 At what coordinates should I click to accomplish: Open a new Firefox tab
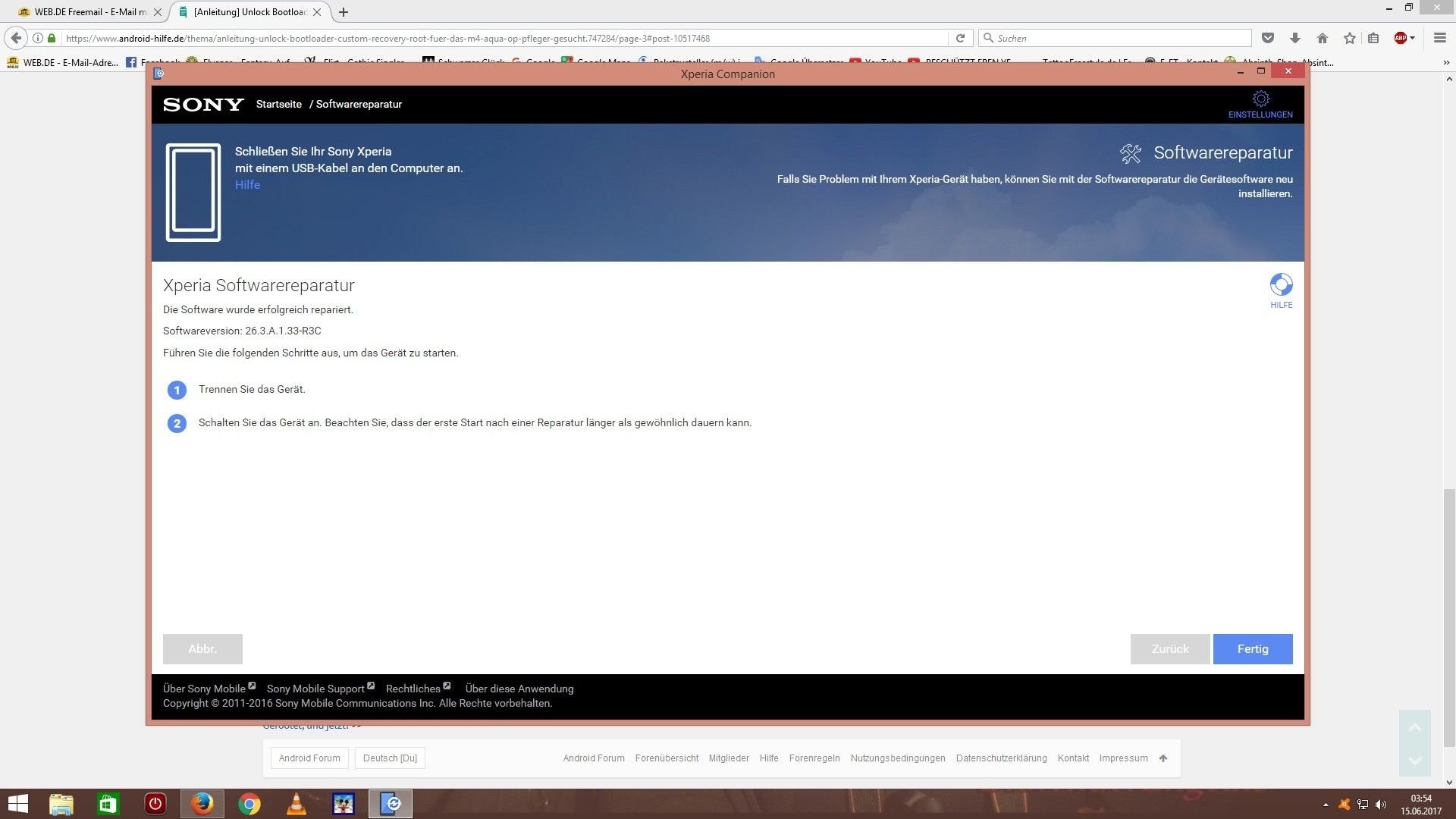point(344,12)
